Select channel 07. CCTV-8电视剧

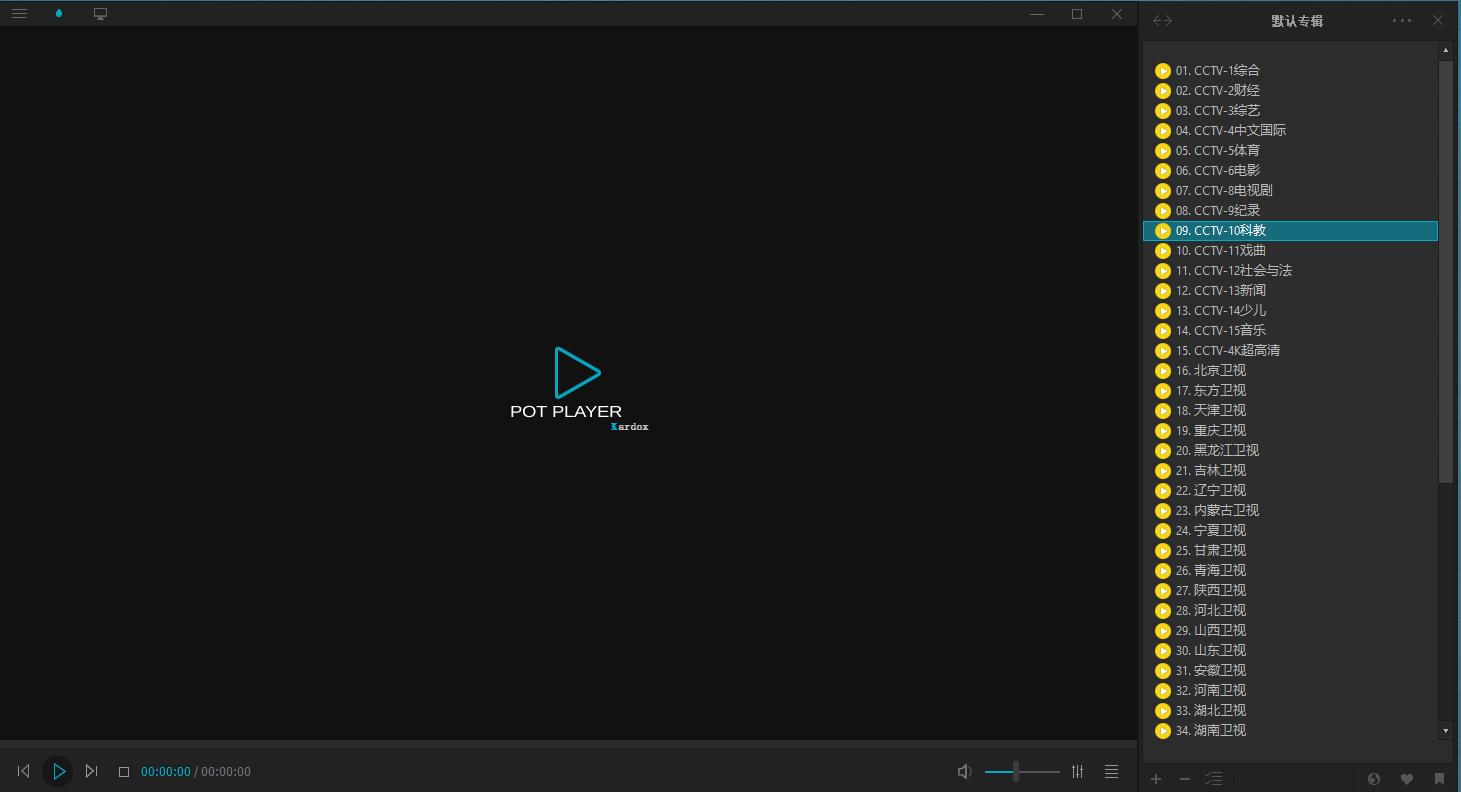[x=1290, y=190]
